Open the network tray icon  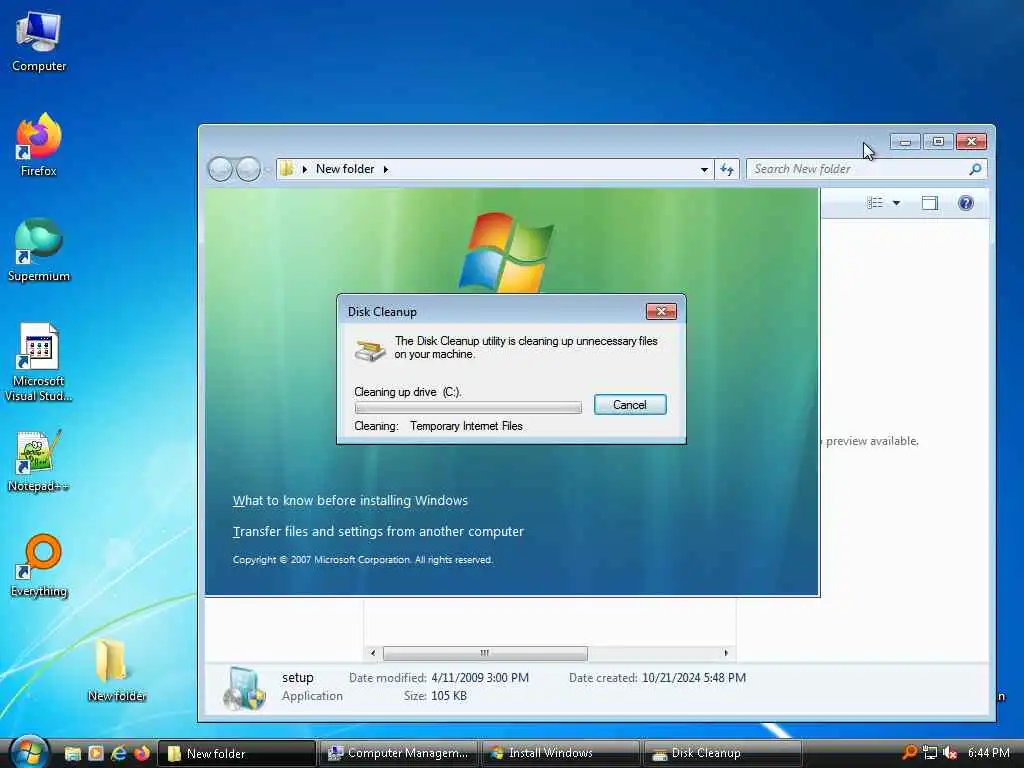pyautogui.click(x=930, y=753)
